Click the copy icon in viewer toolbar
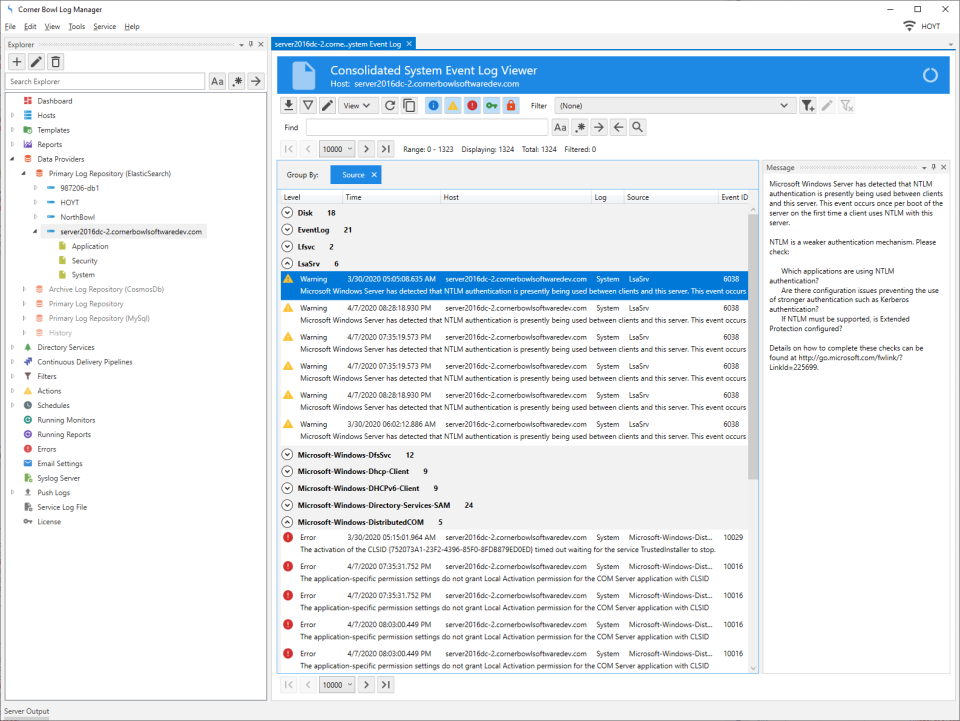960x721 pixels. [410, 105]
